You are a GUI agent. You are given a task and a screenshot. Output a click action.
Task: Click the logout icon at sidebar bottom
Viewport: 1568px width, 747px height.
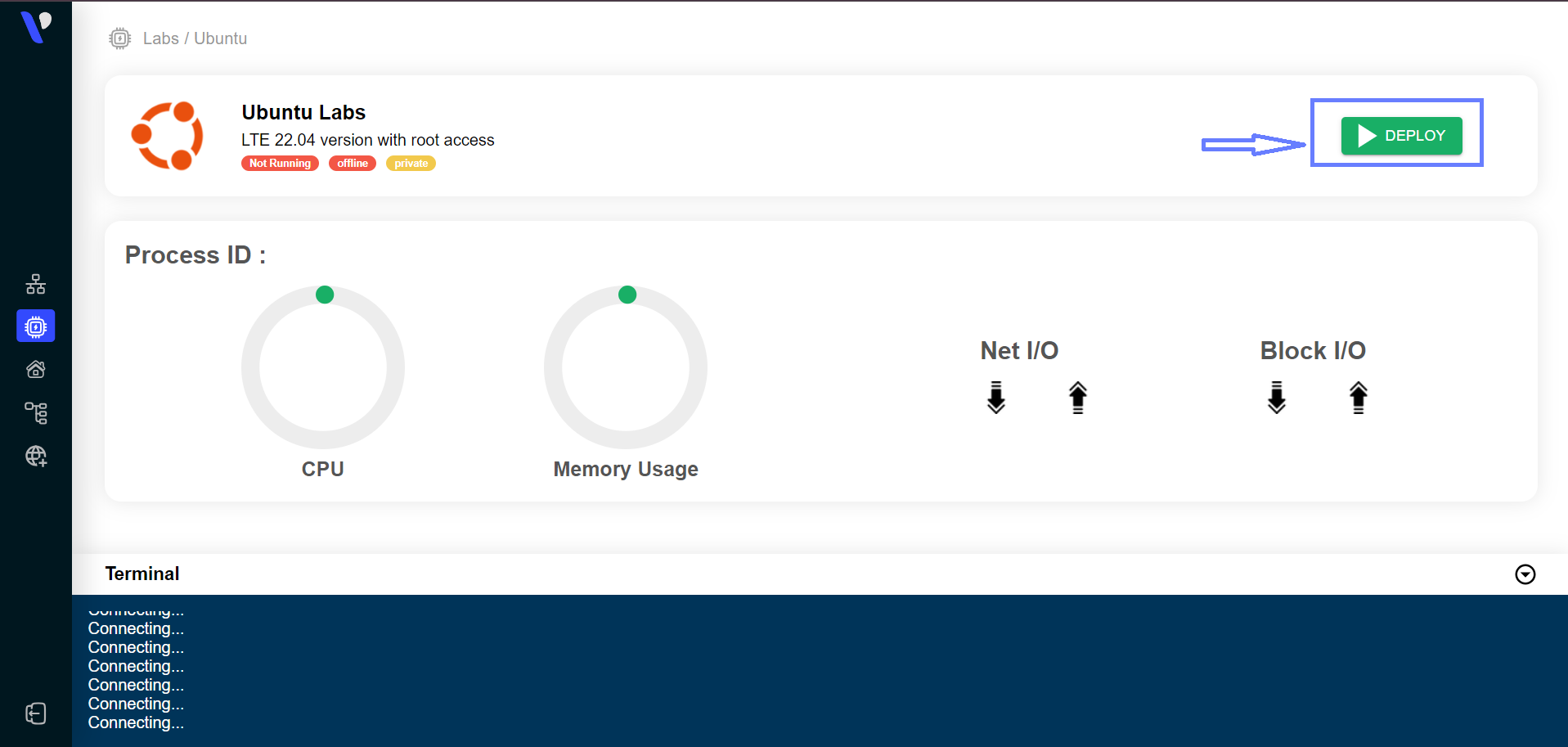click(x=36, y=713)
